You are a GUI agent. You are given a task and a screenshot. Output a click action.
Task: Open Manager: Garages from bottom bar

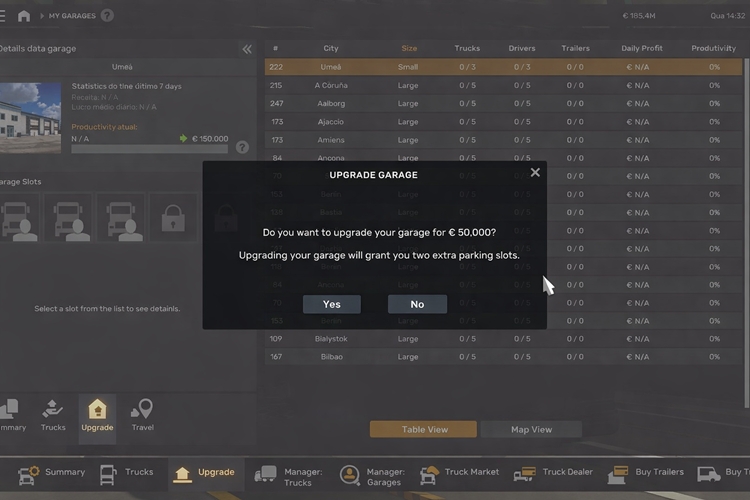[x=374, y=476]
